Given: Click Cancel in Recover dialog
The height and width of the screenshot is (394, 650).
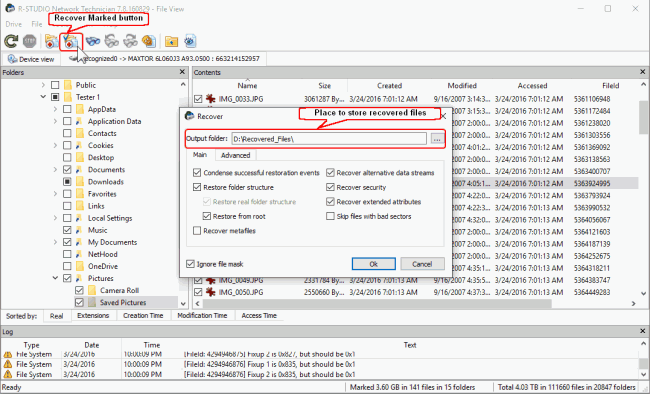Looking at the screenshot, I should click(422, 264).
